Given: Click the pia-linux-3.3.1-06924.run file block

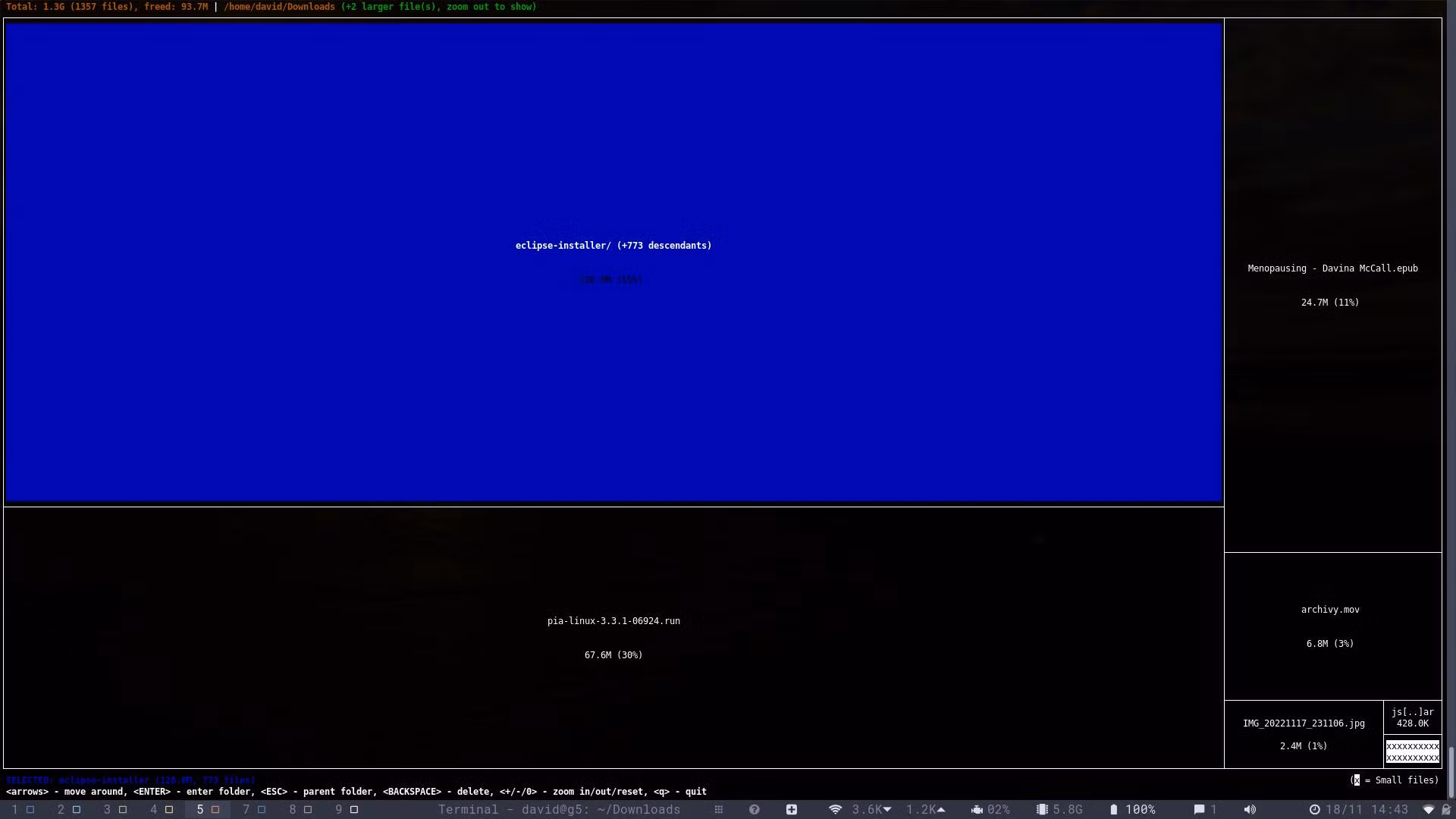Looking at the screenshot, I should (x=613, y=637).
